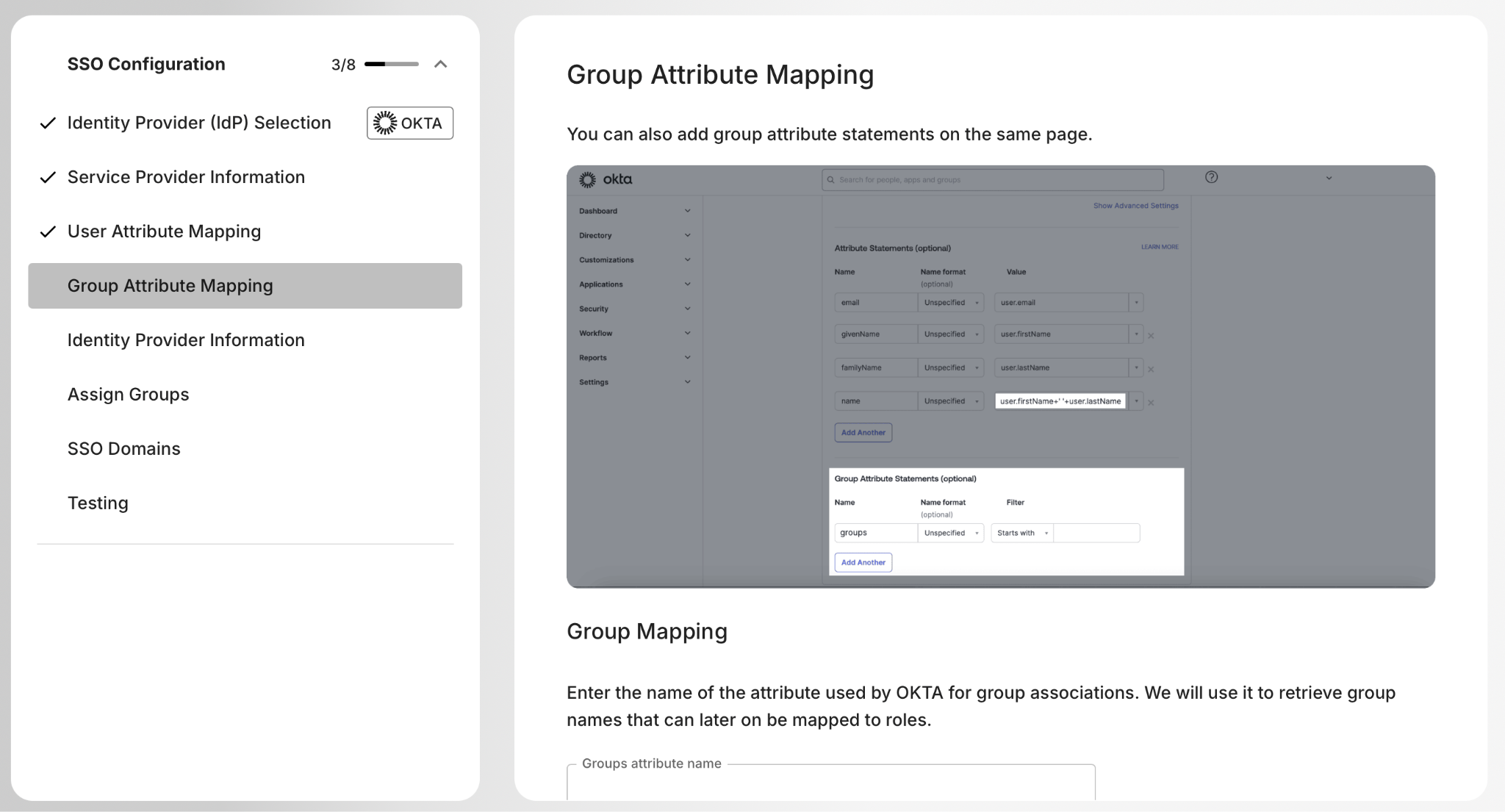Click the help question mark icon
The image size is (1505, 812).
click(x=1211, y=177)
